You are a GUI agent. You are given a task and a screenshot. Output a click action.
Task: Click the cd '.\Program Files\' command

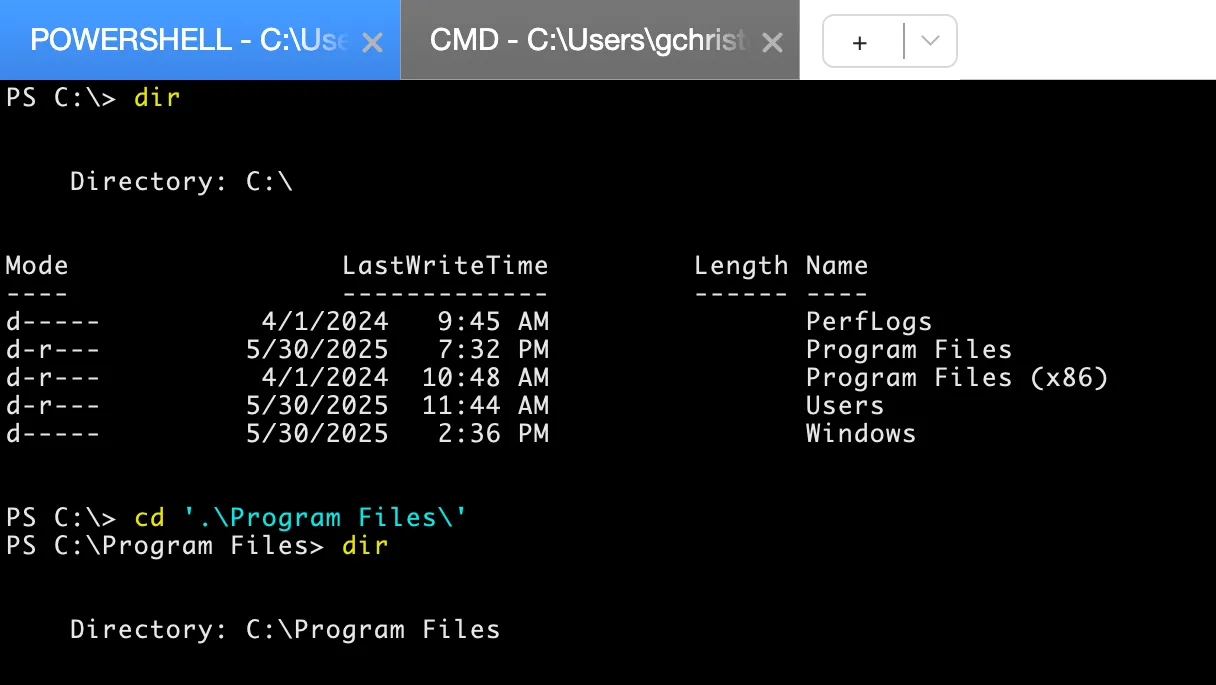(298, 517)
